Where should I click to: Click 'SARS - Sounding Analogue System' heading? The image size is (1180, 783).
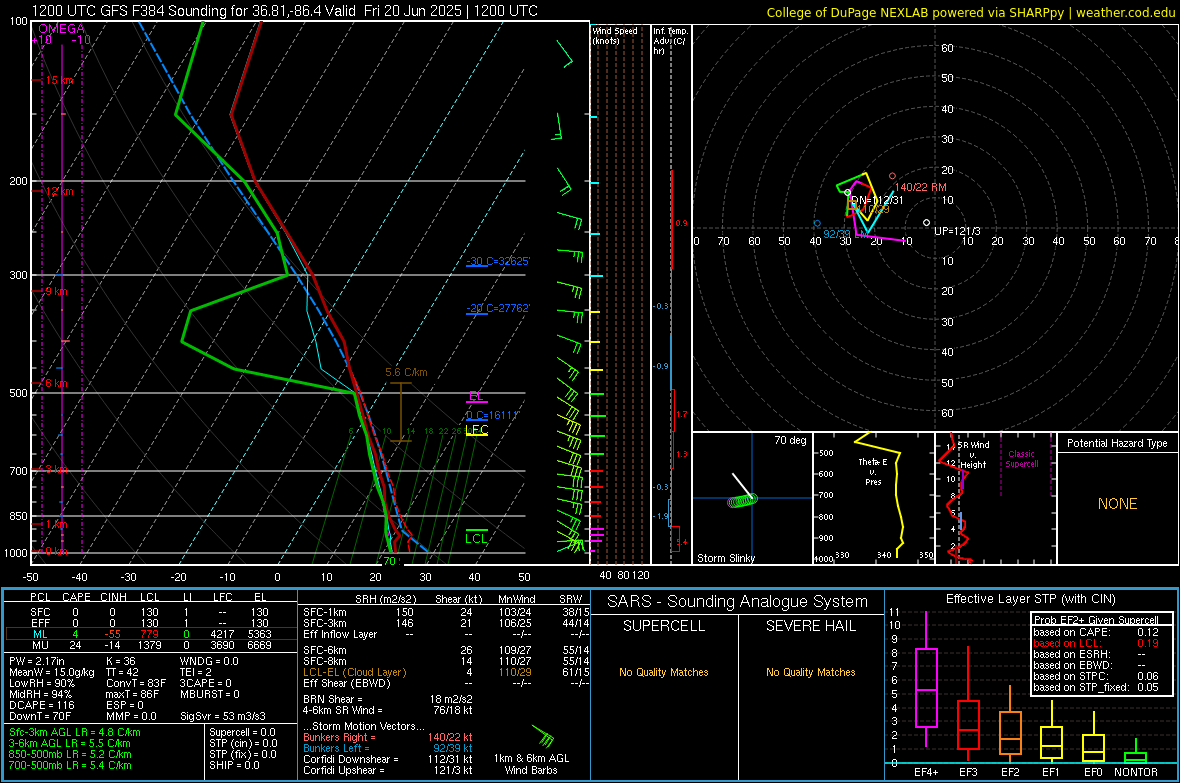point(738,602)
